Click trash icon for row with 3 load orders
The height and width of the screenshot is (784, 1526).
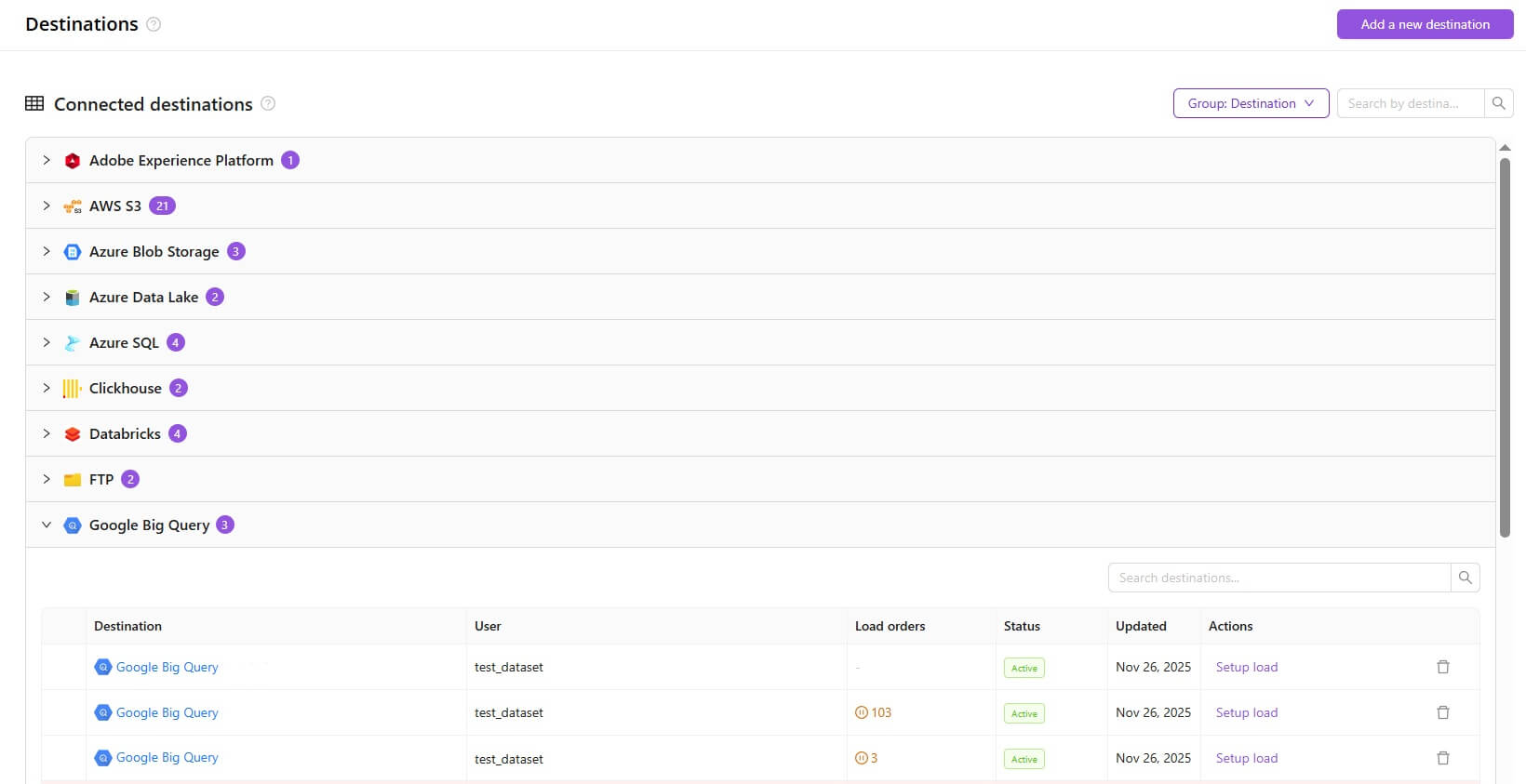(1442, 758)
